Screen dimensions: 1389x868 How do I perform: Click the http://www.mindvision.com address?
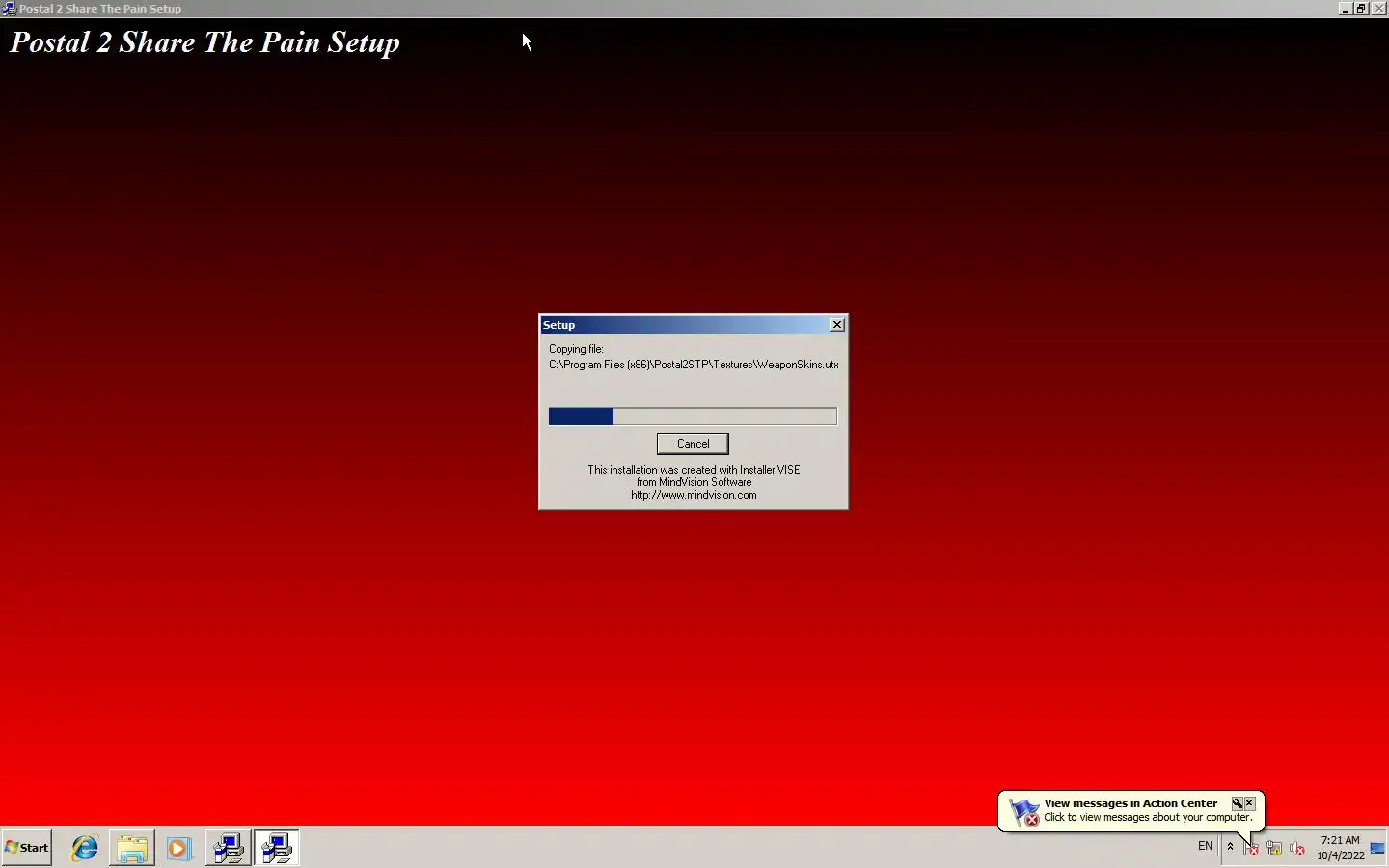pos(694,495)
